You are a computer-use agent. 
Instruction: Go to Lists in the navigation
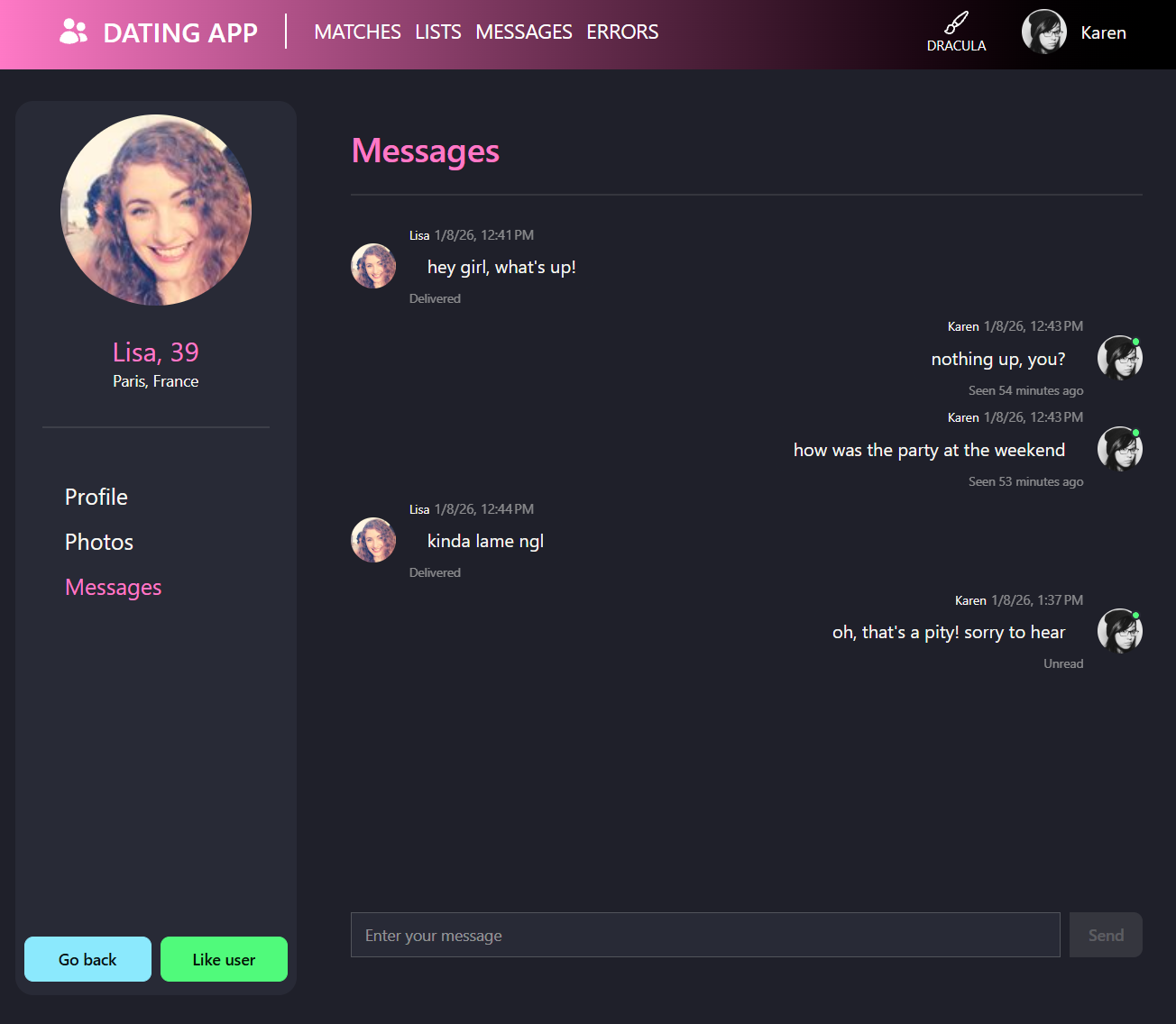438,32
